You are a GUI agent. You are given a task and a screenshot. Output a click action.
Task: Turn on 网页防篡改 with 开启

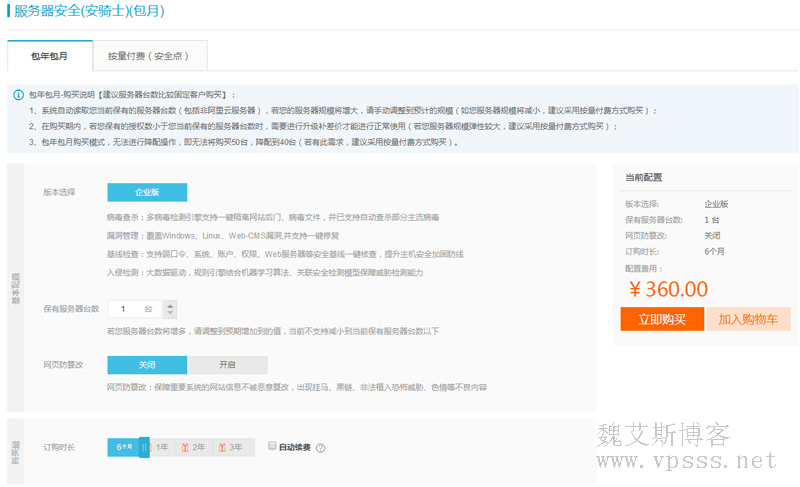tap(227, 365)
